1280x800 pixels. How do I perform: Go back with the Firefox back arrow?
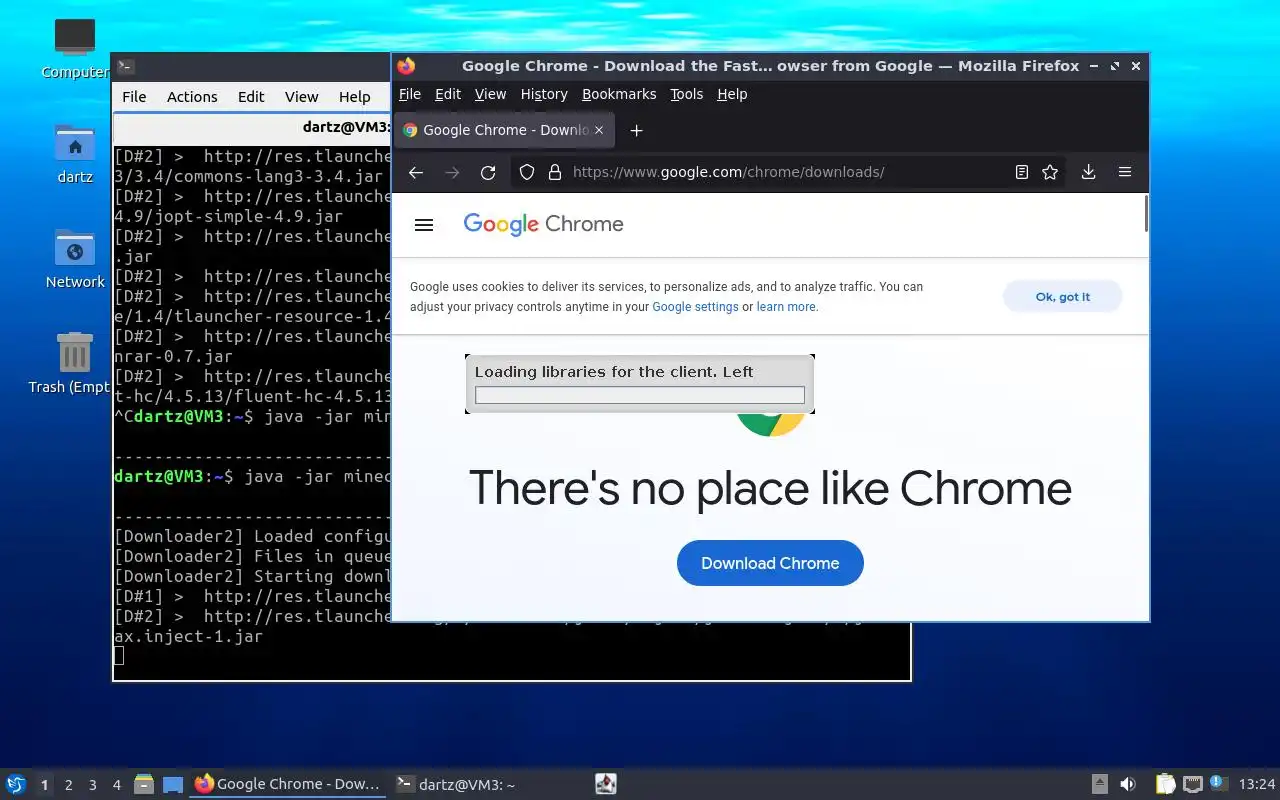click(416, 172)
